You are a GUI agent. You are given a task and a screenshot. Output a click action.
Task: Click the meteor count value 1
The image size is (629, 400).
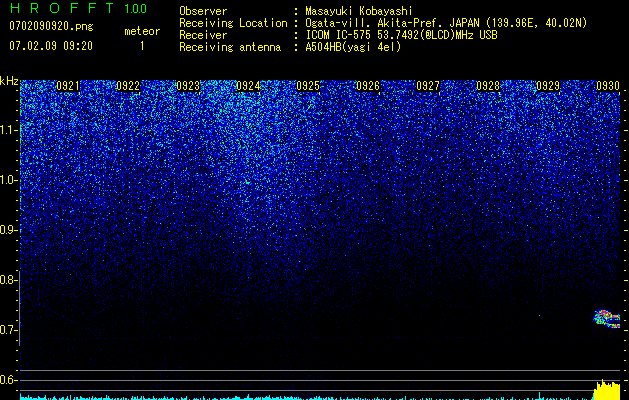coord(142,46)
